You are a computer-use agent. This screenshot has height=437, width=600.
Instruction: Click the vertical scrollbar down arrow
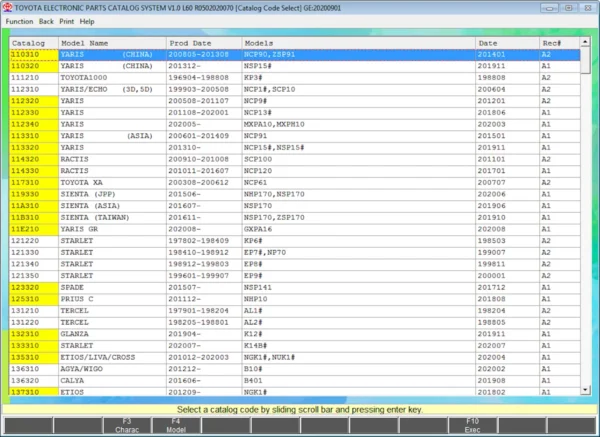pyautogui.click(x=584, y=388)
